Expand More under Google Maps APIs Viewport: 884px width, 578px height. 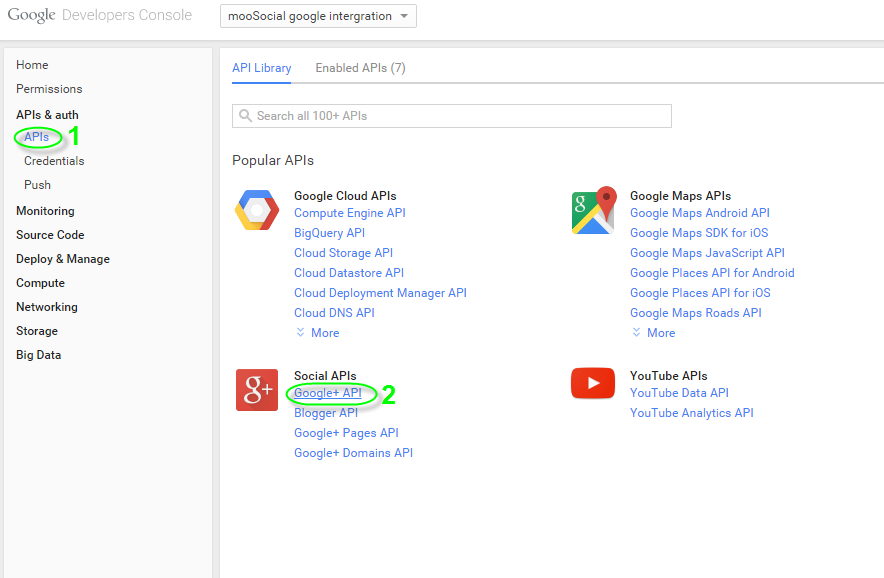[x=654, y=333]
